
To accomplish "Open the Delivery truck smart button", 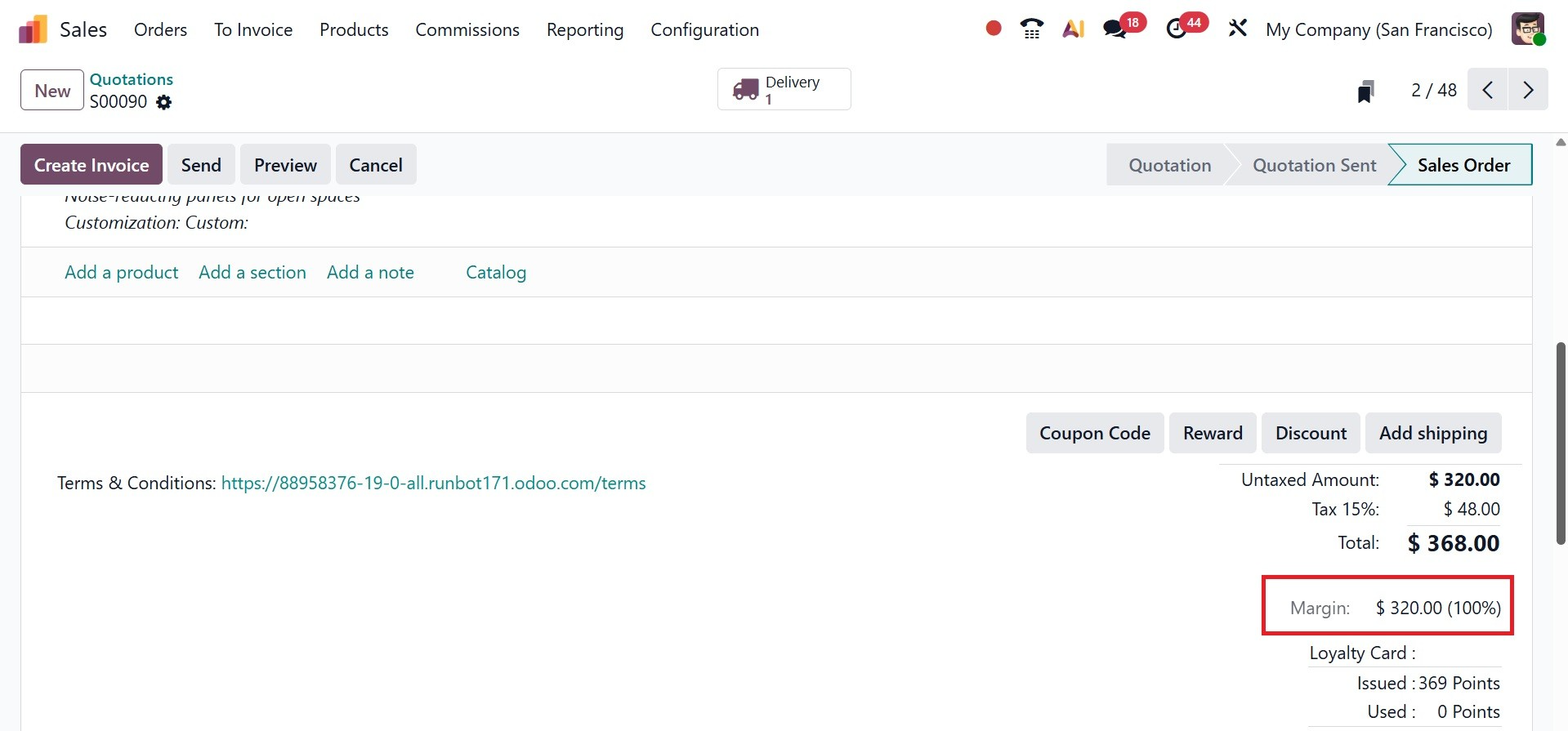I will 784,89.
